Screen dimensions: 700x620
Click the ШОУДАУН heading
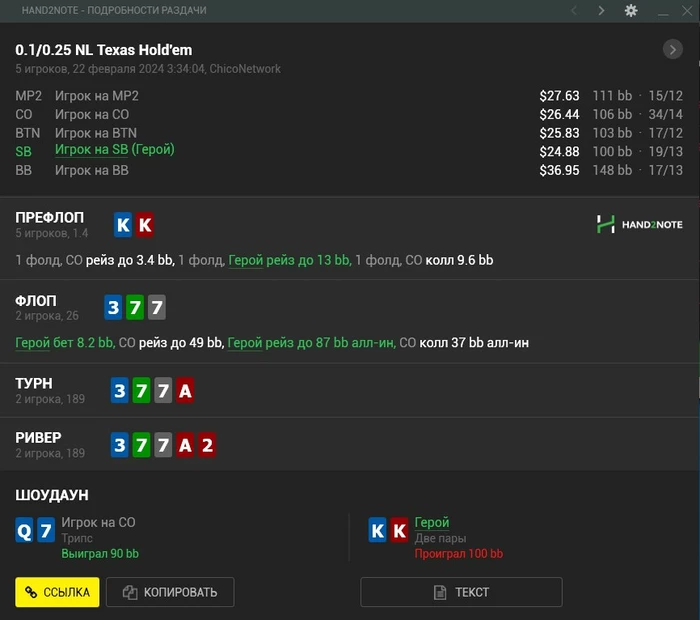[52, 495]
